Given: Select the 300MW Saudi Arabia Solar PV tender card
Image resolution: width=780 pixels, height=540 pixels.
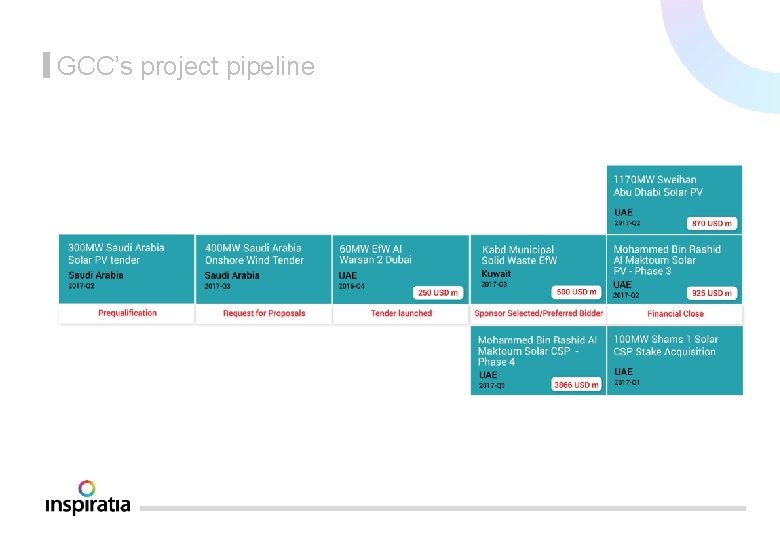Looking at the screenshot, I should point(126,269).
